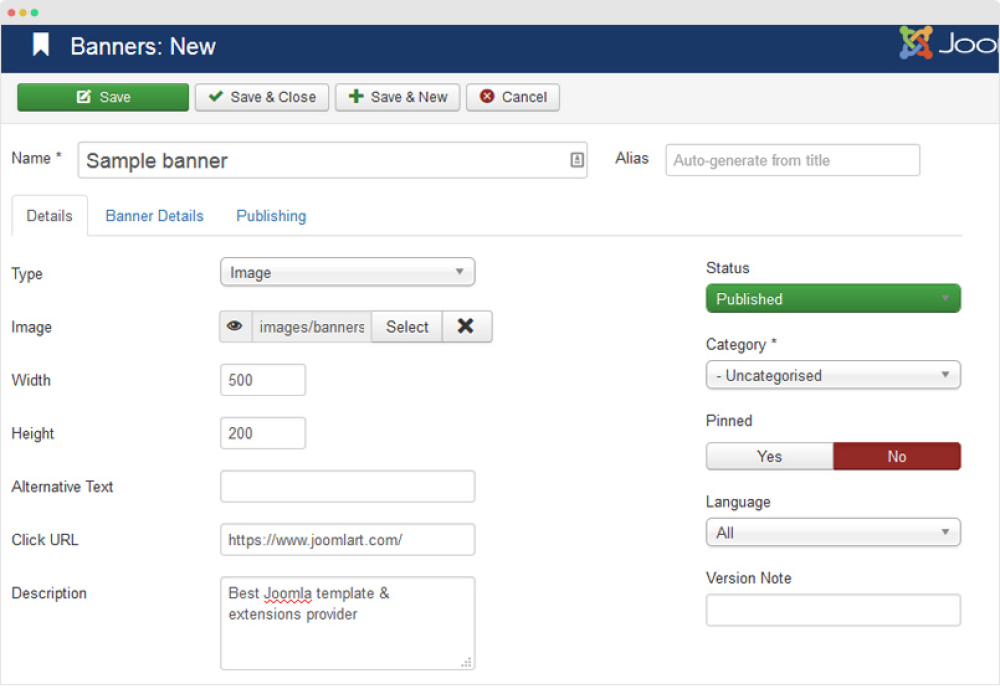Focus the Alternative Text input field
This screenshot has width=1000, height=689.
pos(347,487)
